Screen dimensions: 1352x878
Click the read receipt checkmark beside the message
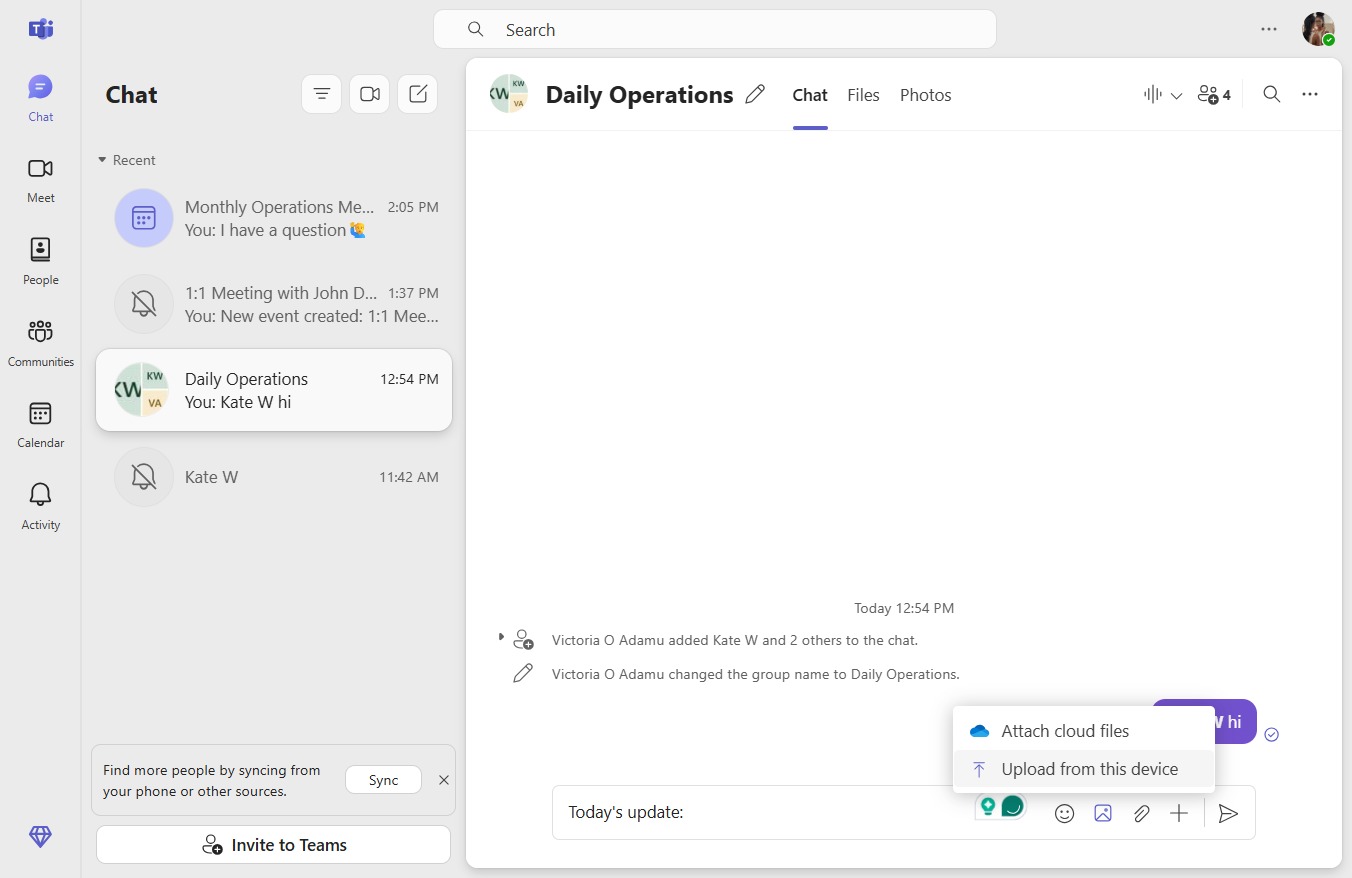(1271, 734)
